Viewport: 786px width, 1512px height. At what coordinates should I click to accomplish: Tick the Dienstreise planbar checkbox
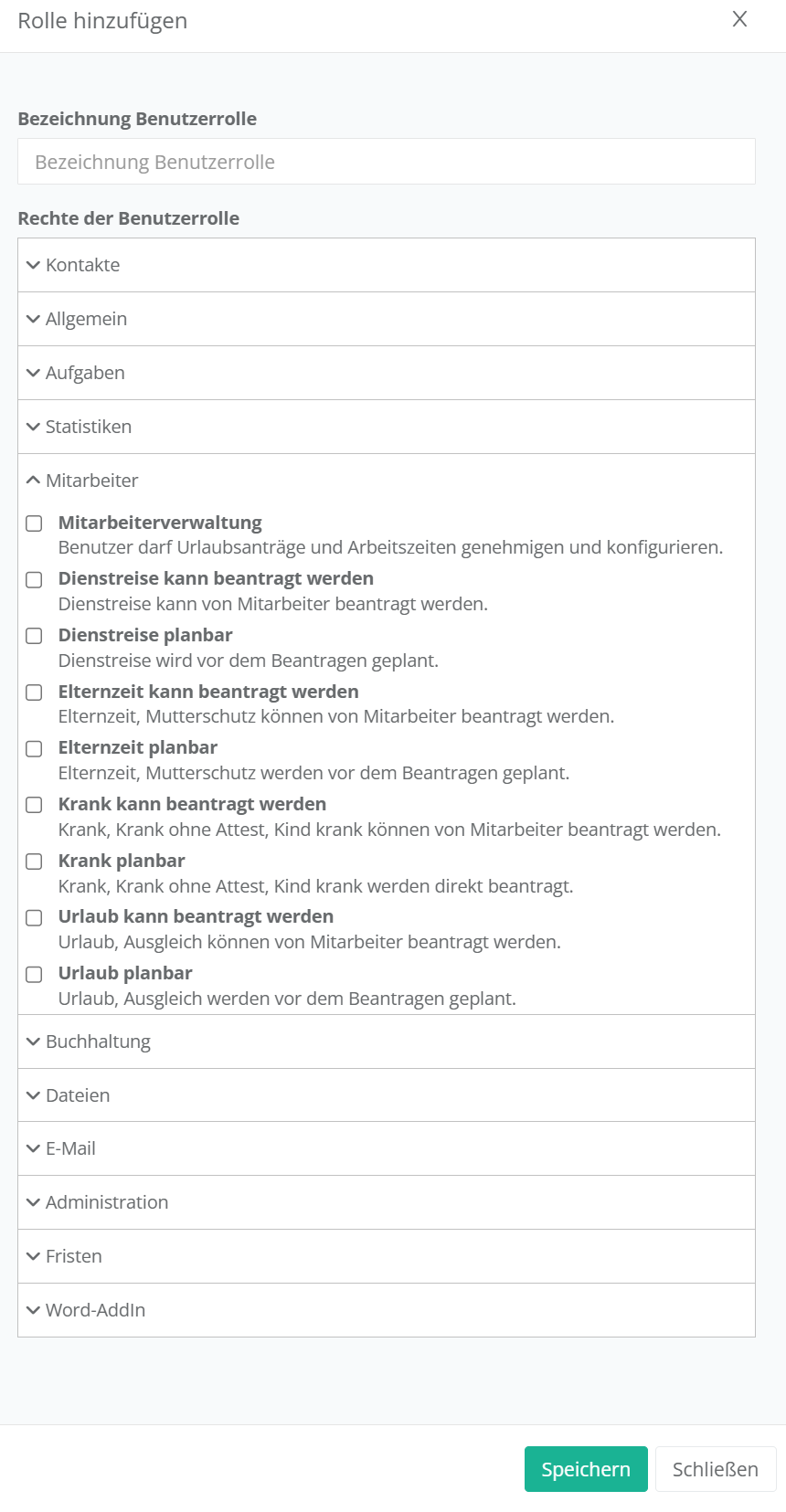pyautogui.click(x=34, y=636)
